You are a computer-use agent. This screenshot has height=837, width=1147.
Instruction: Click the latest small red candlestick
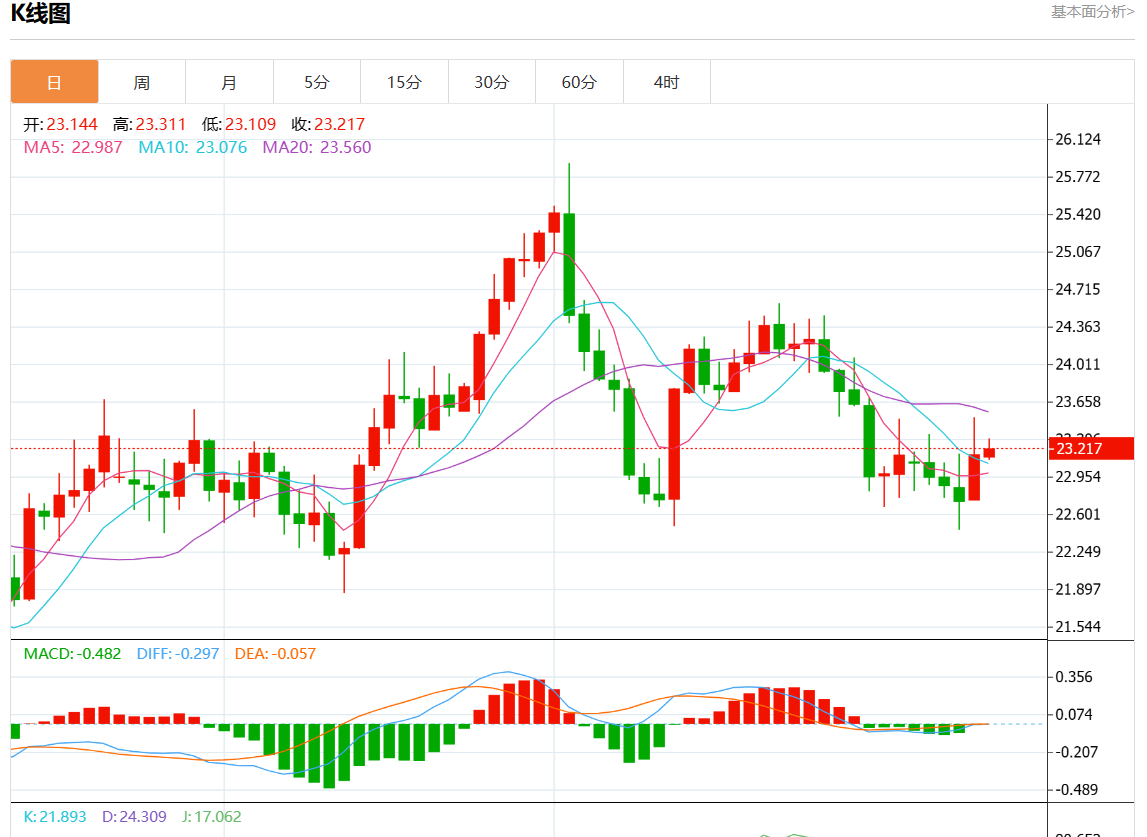[x=989, y=453]
